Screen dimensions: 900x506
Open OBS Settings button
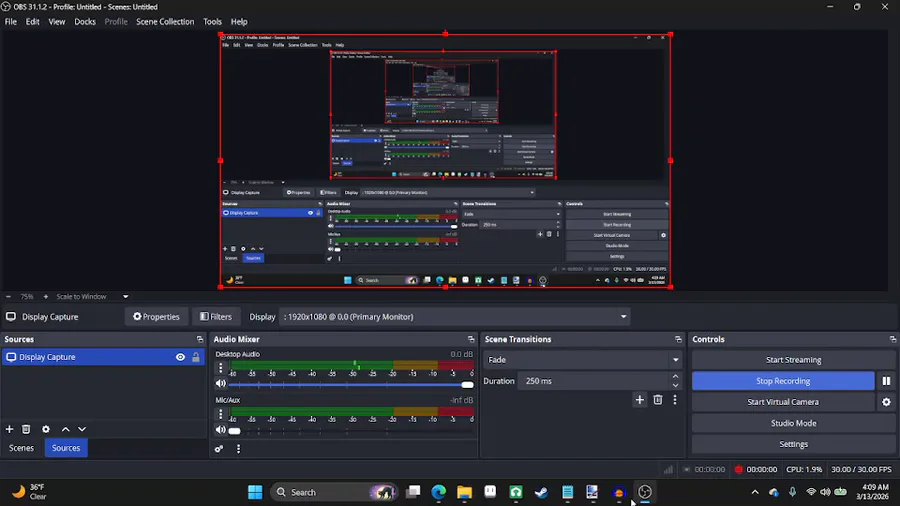pos(793,444)
